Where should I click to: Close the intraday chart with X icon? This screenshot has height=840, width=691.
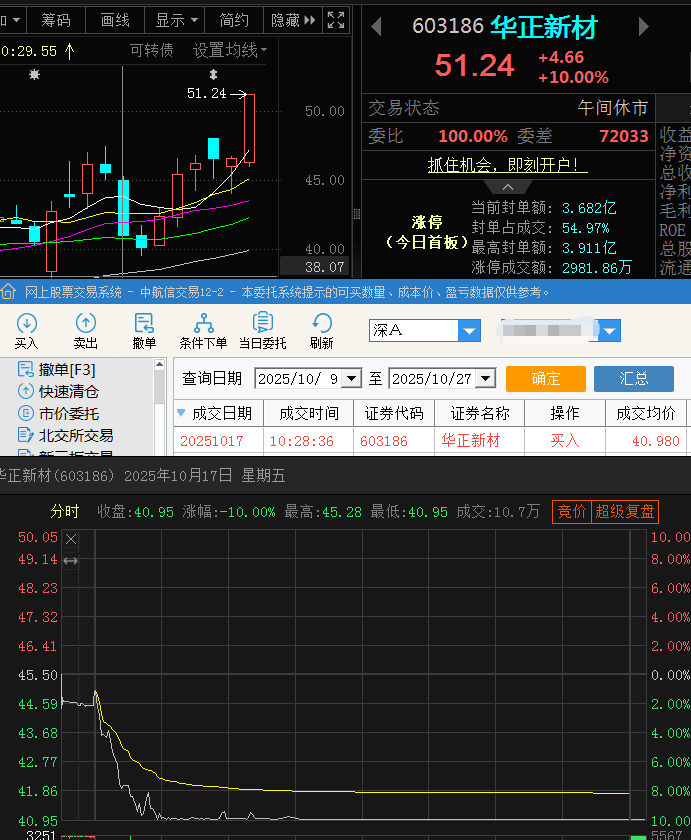point(71,539)
